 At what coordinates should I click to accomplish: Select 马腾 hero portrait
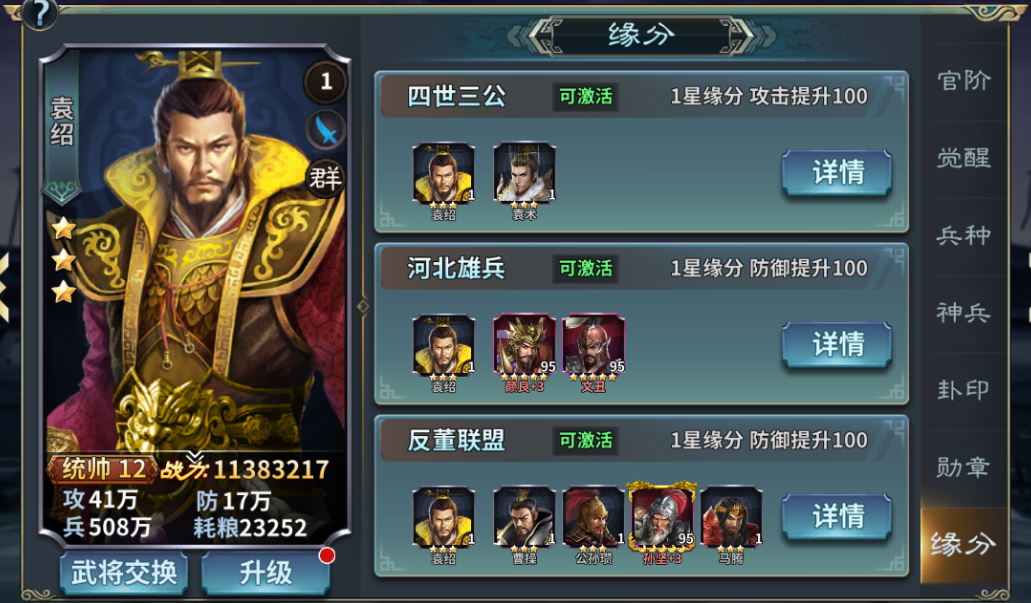coord(731,518)
